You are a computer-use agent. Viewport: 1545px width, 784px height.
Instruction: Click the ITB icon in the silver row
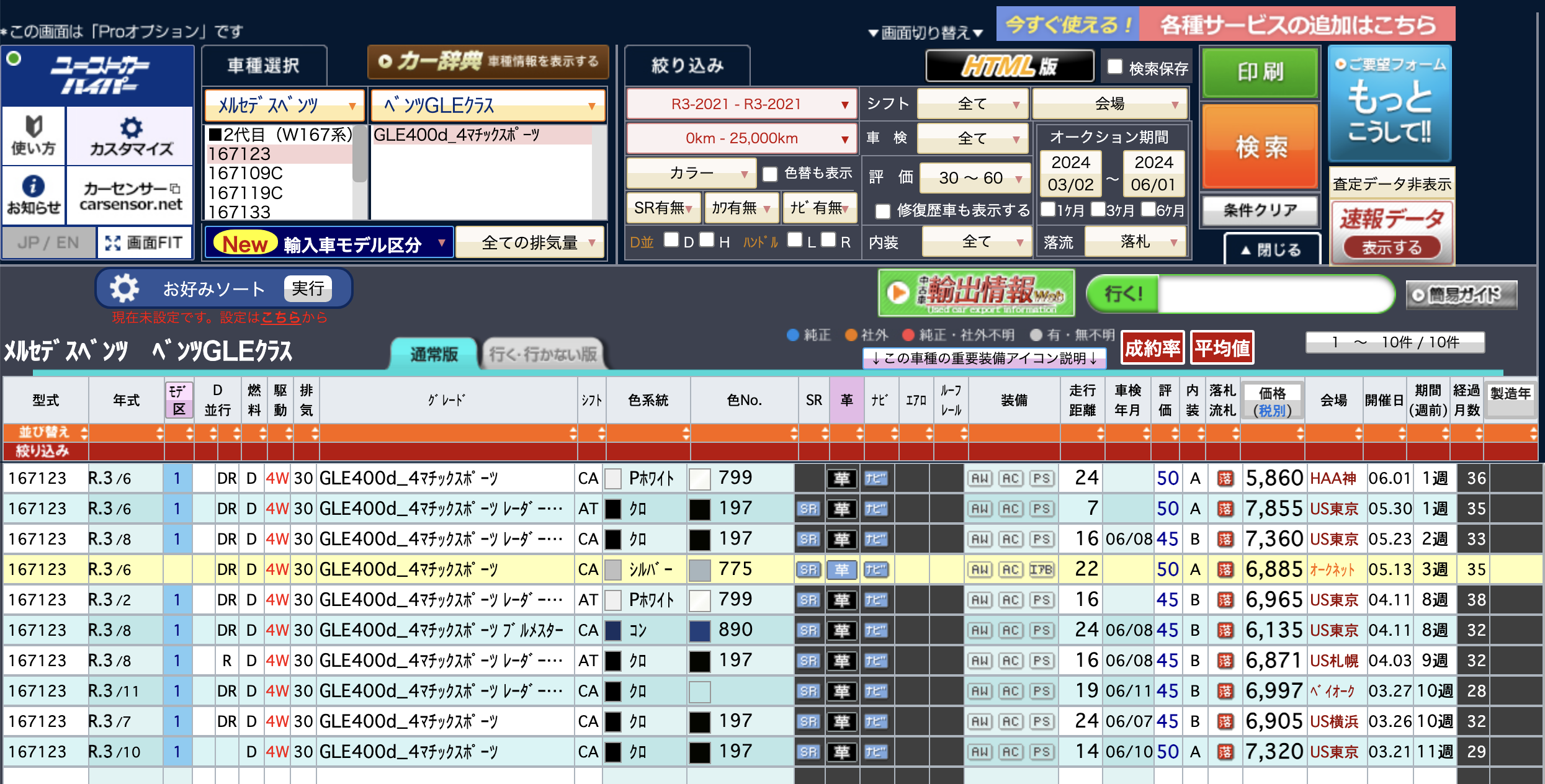tap(1042, 570)
